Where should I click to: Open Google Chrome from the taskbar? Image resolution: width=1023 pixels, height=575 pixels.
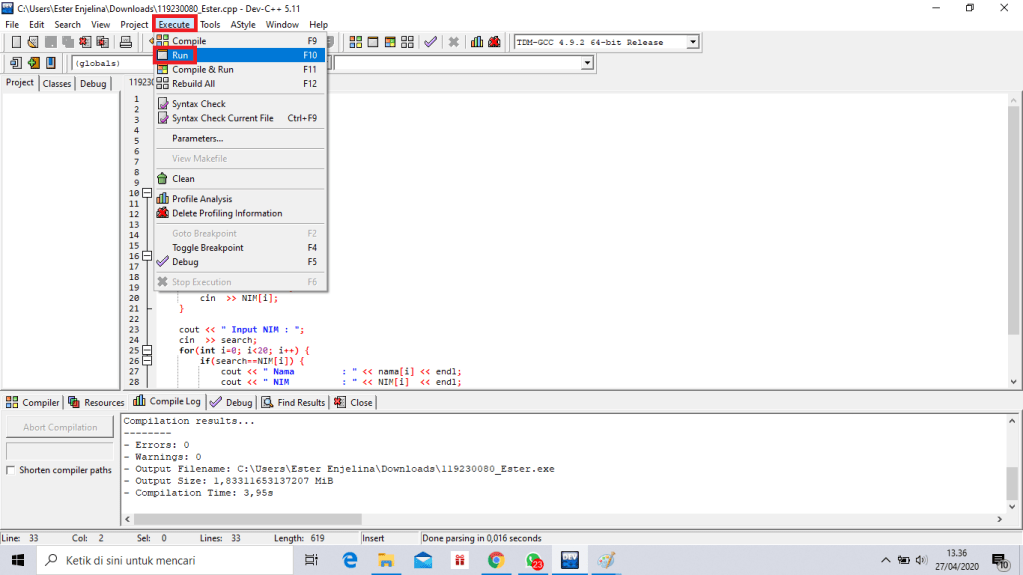(x=496, y=560)
